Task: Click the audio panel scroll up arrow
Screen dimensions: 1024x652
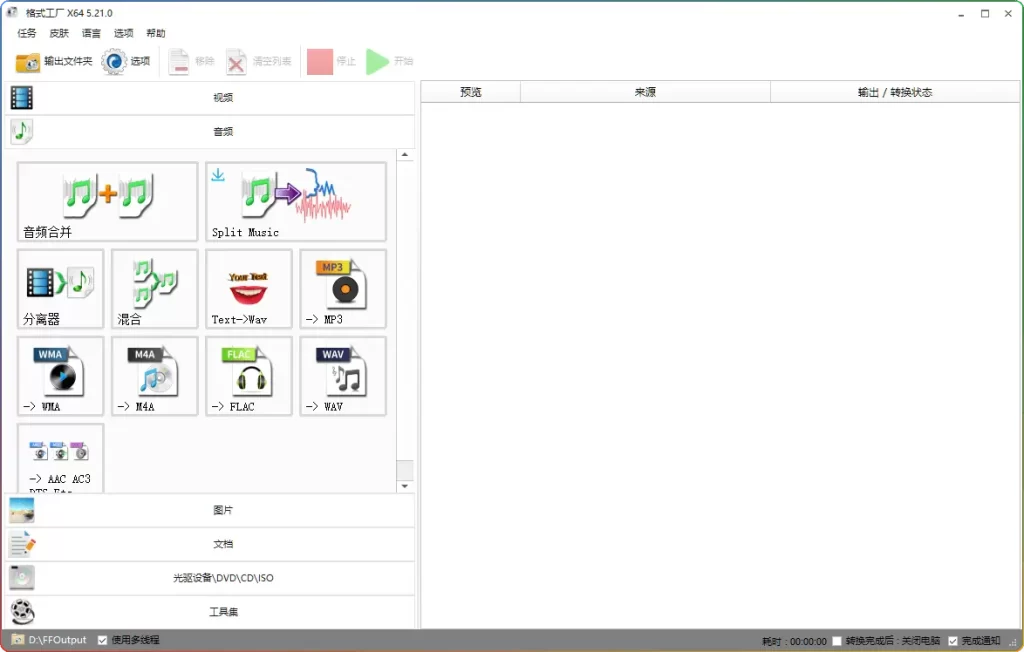Action: click(405, 155)
